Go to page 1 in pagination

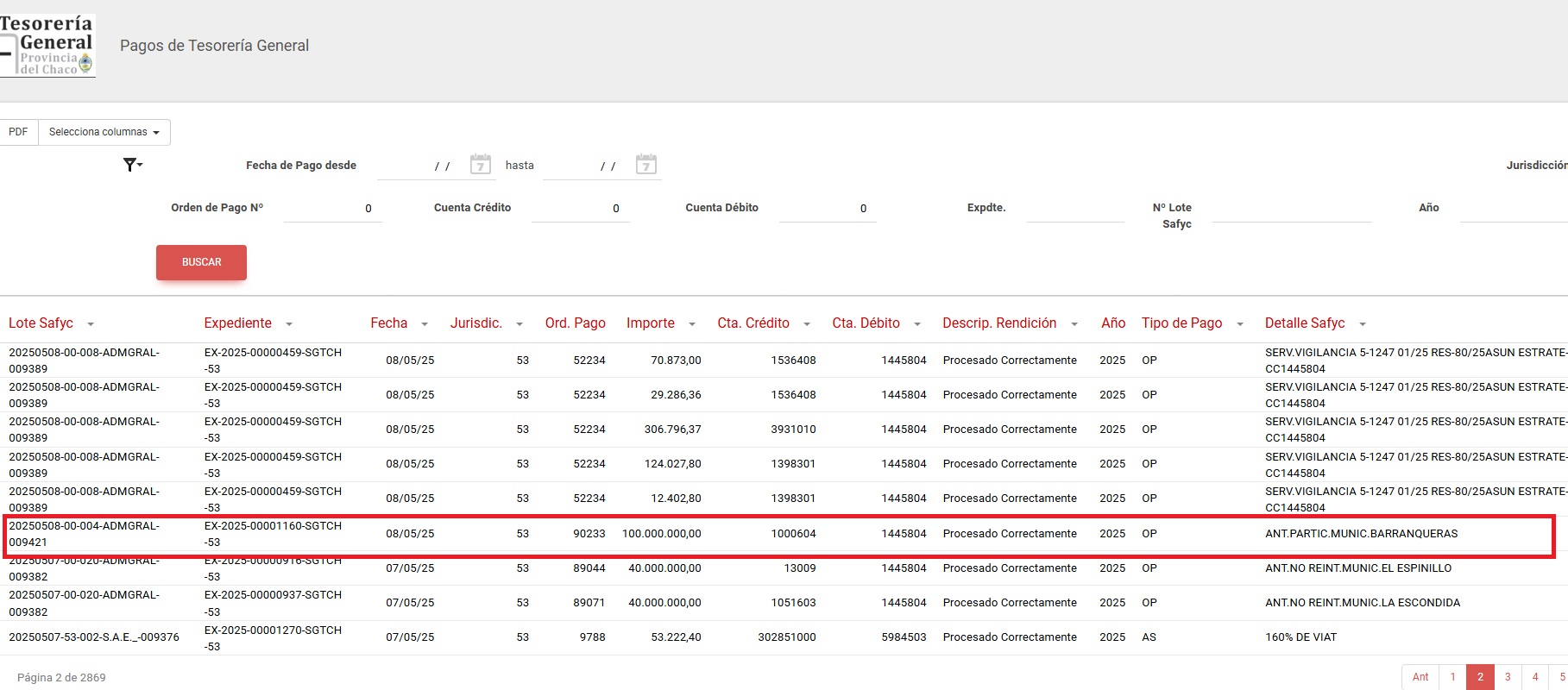tap(1452, 677)
